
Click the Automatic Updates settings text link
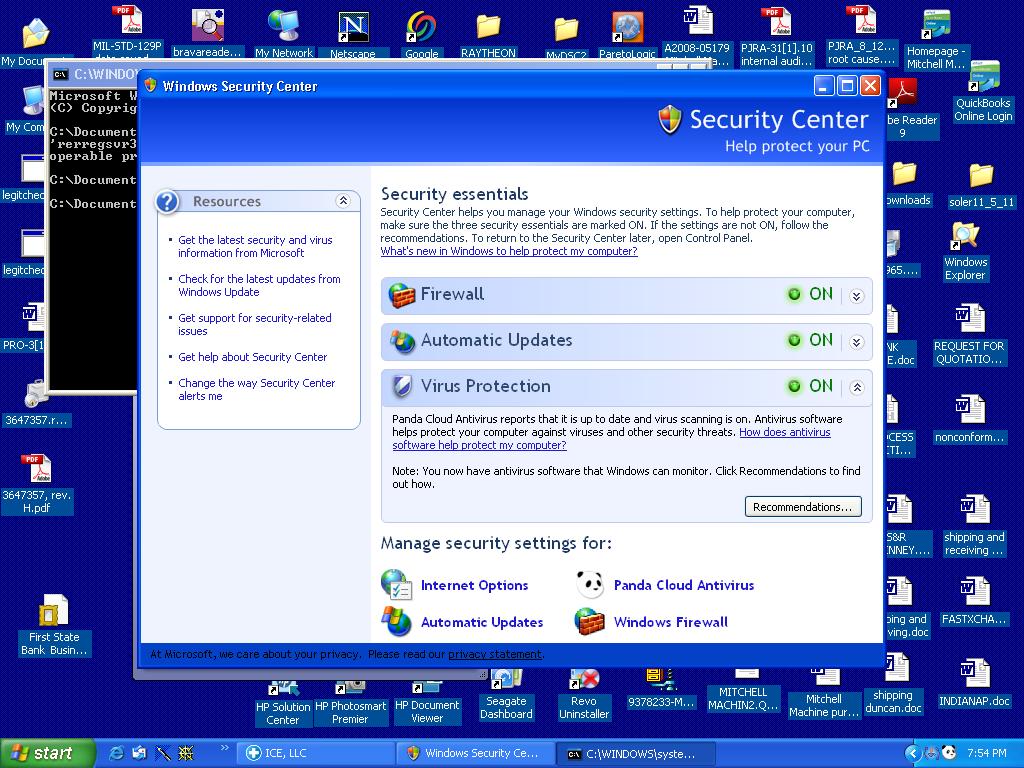tap(482, 622)
